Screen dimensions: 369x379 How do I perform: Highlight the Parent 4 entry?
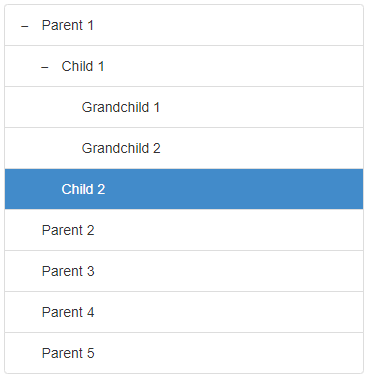pos(184,312)
